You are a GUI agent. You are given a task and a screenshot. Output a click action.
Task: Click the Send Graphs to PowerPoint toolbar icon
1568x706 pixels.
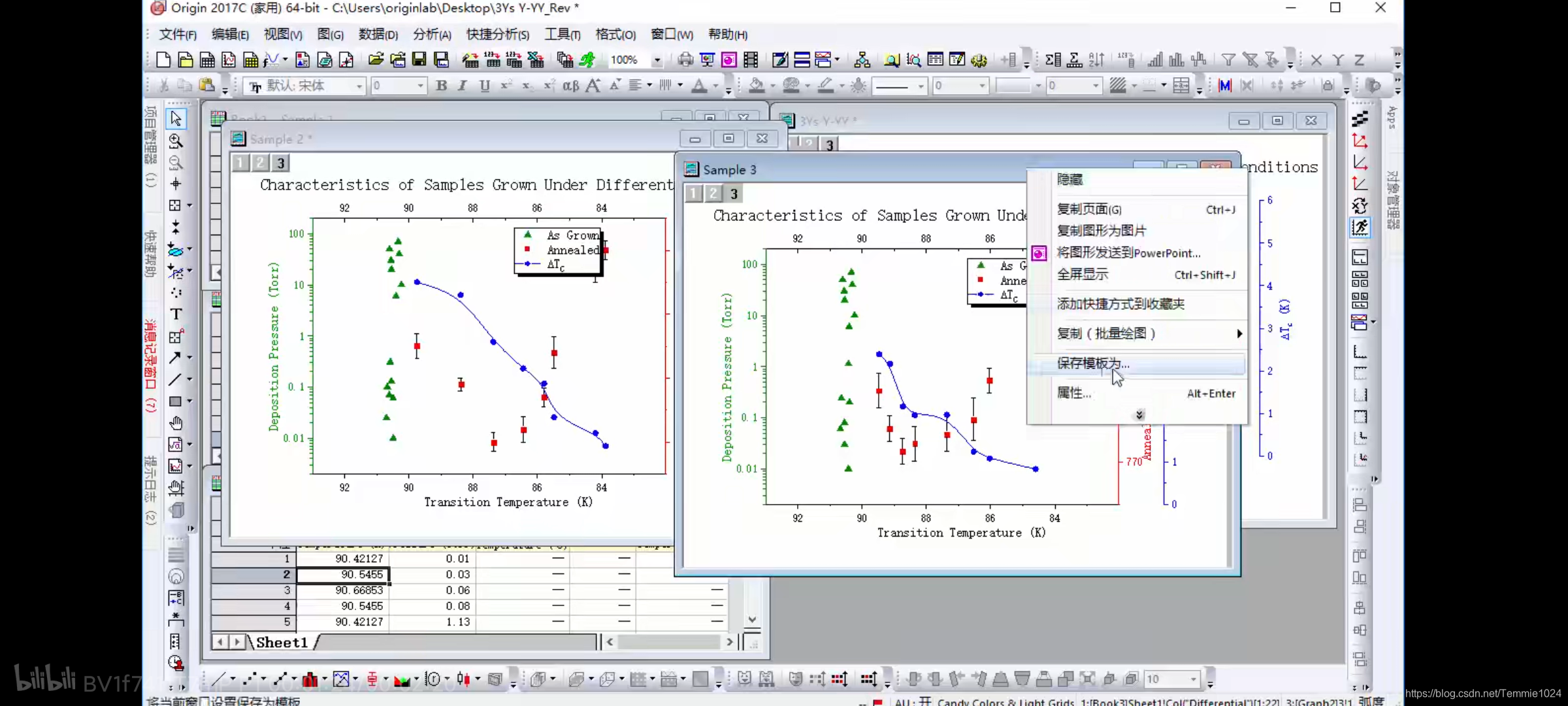pyautogui.click(x=728, y=60)
